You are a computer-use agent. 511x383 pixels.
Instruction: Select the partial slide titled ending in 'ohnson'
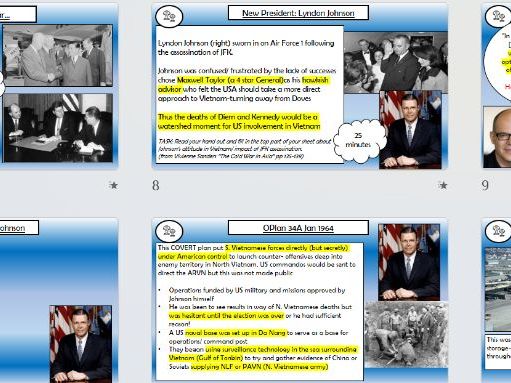coord(59,301)
